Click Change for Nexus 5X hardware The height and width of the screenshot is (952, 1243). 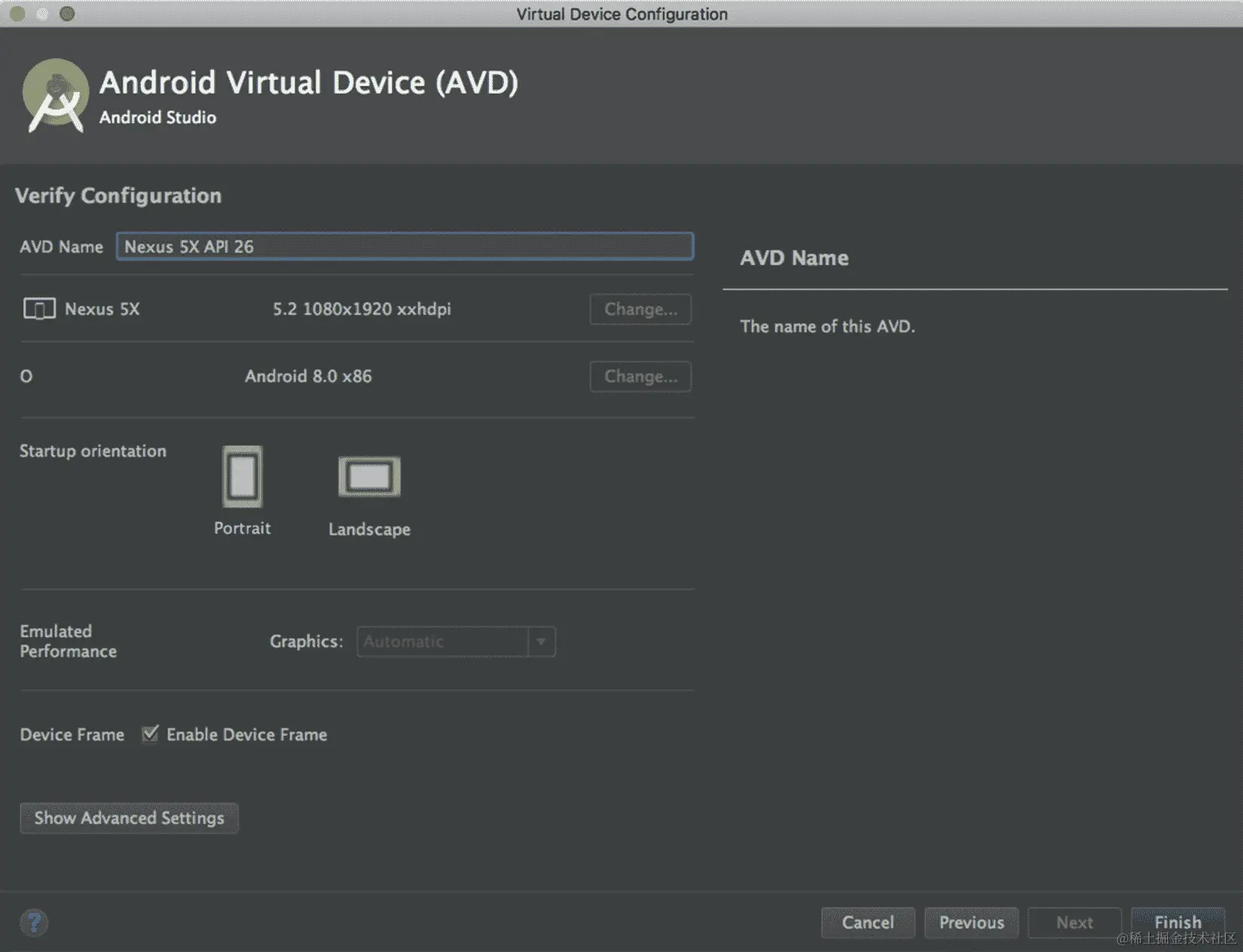(640, 310)
